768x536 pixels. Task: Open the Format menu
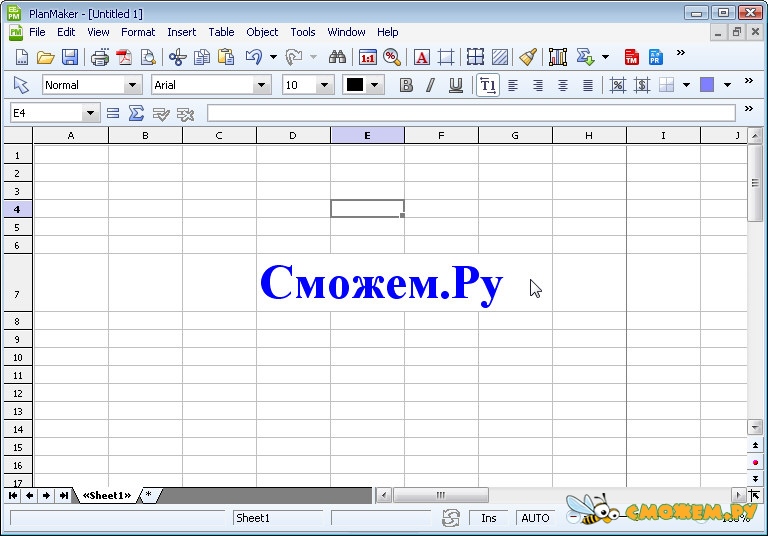click(x=138, y=32)
